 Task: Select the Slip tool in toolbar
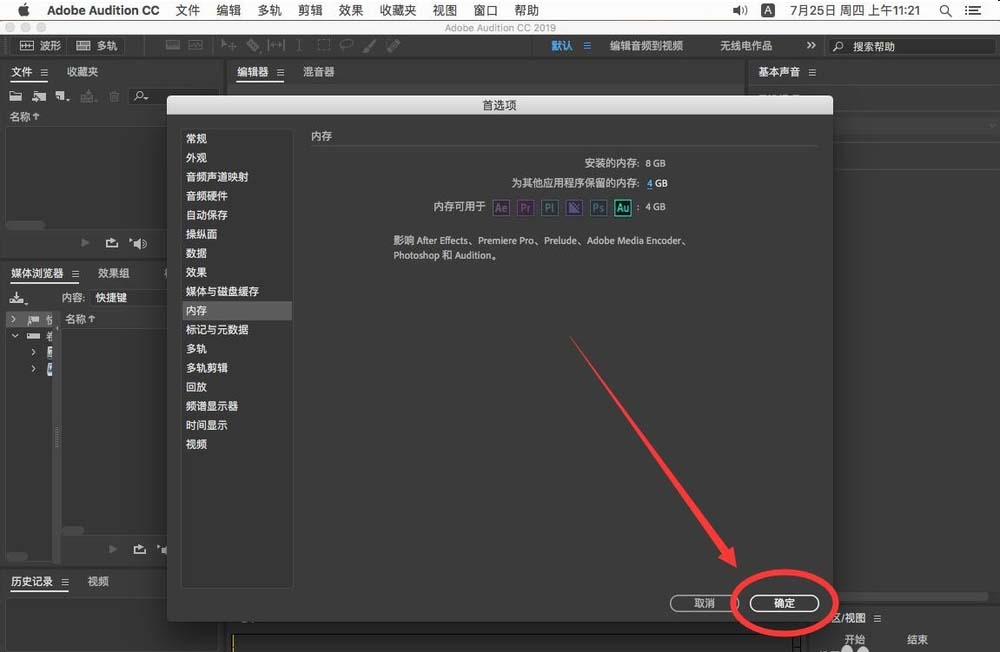tap(276, 45)
